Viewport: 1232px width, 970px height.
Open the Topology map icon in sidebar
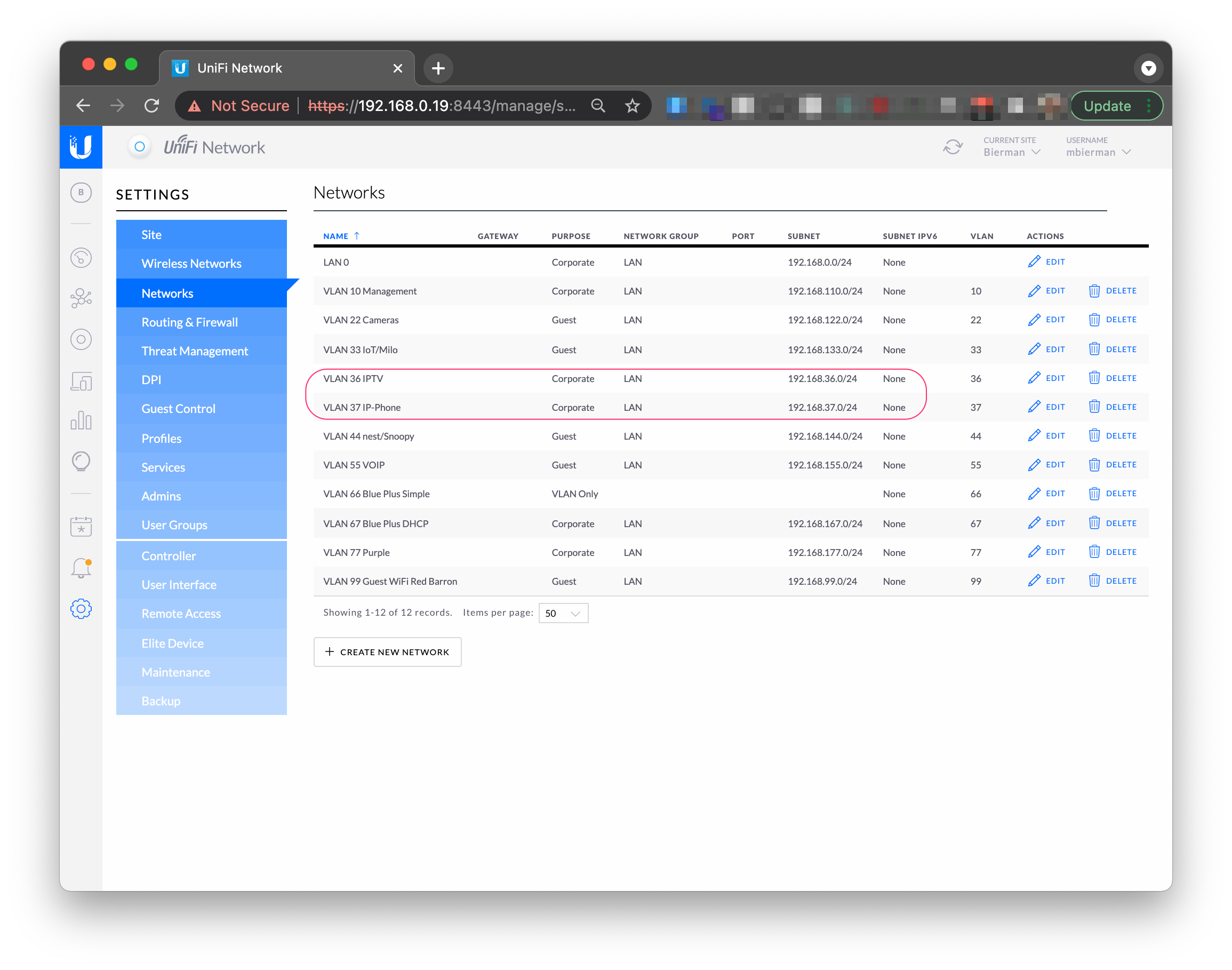pos(81,298)
